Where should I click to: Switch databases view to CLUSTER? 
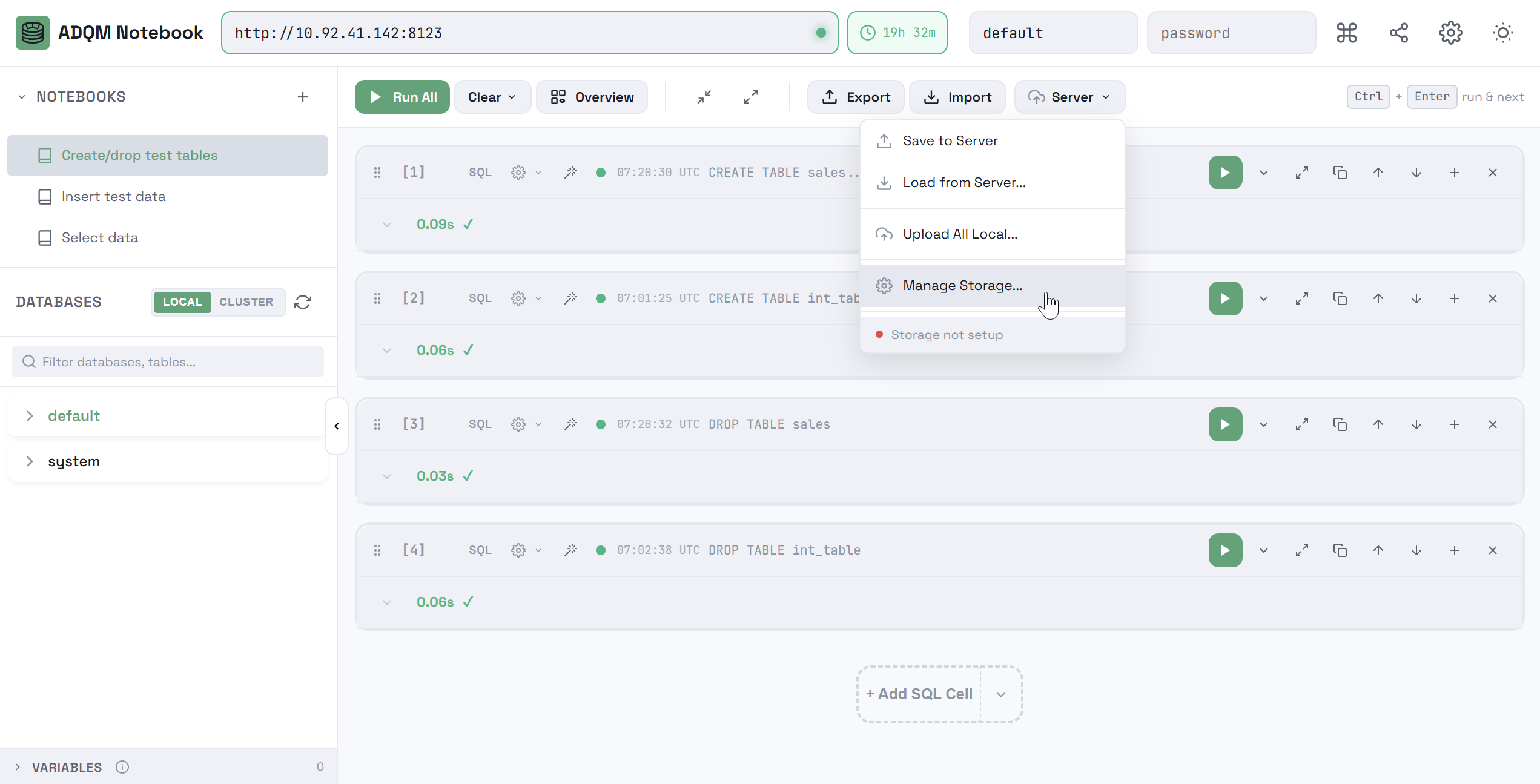pos(246,302)
